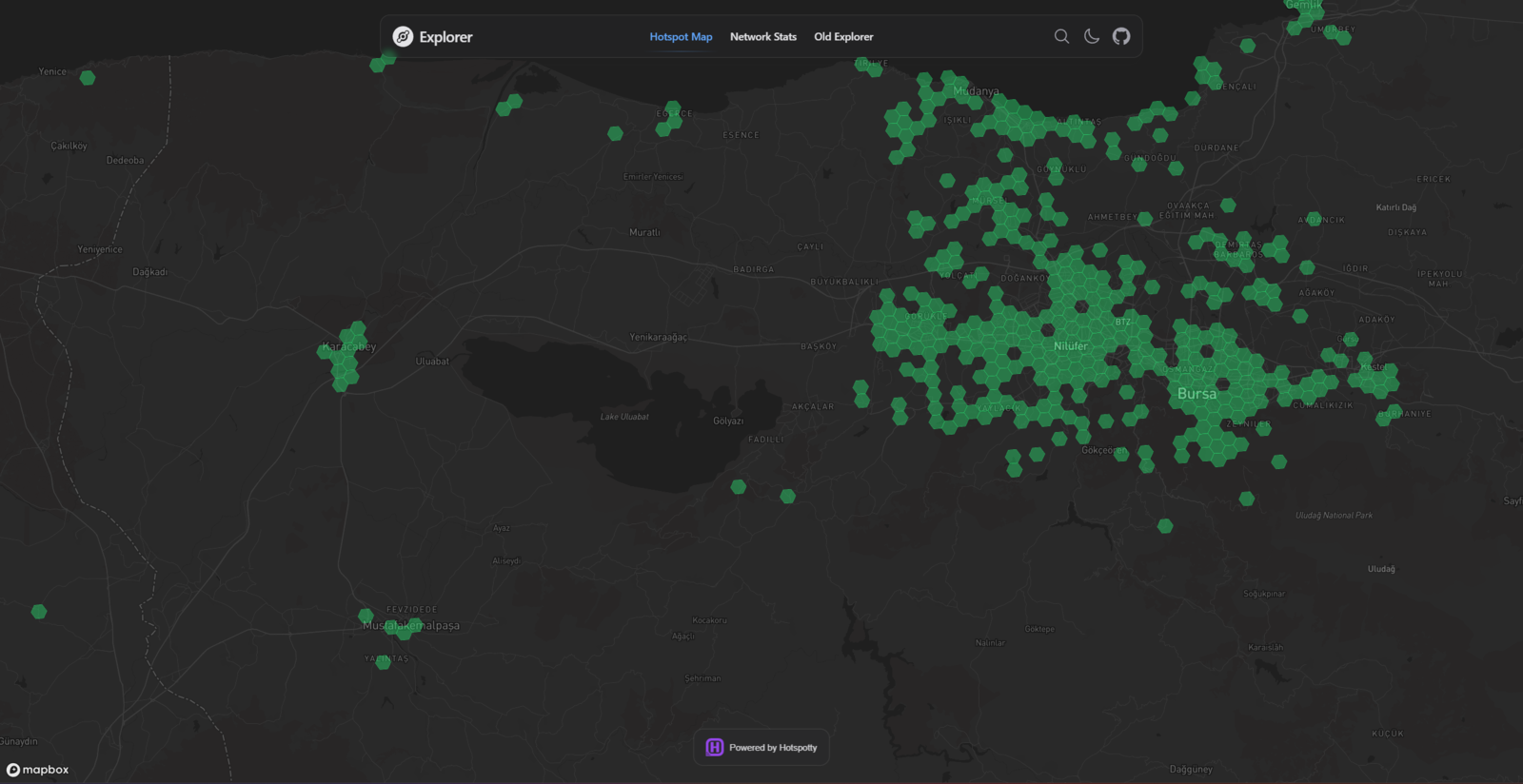
Task: Select hexagon near Yalıntaş village
Action: 383,662
